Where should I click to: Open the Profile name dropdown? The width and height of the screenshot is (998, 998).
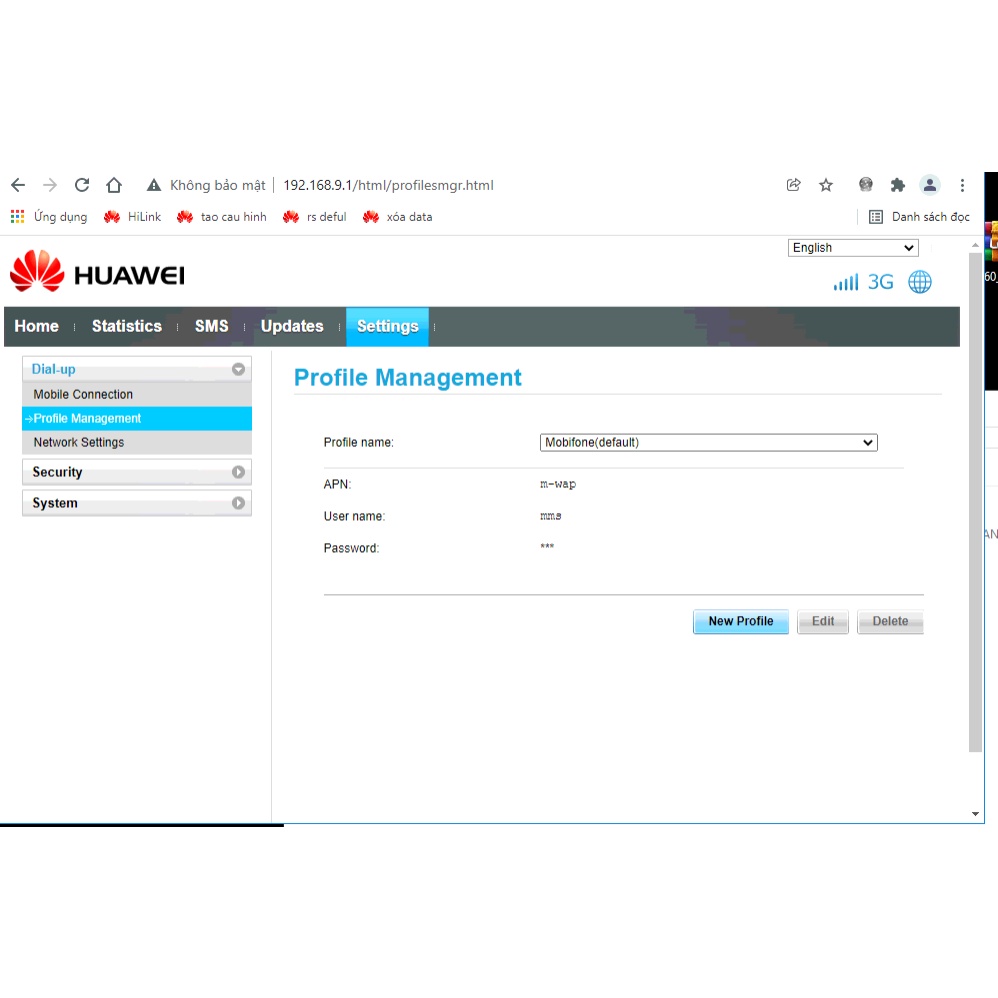[x=708, y=442]
